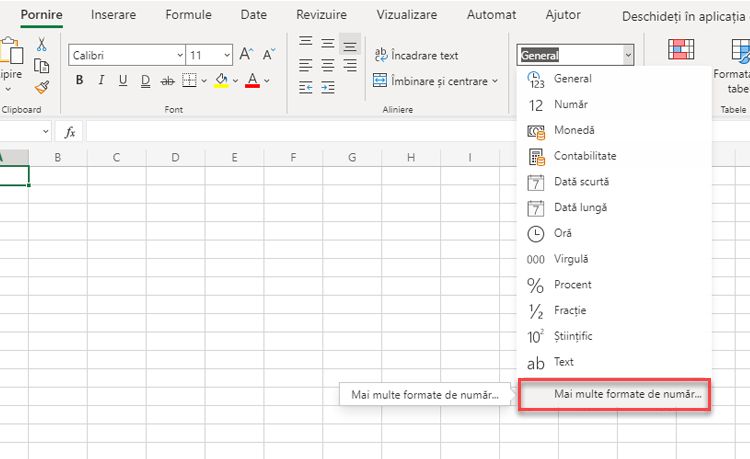The image size is (750, 459).
Task: Choose Contabilitate accounting format
Action: tap(615, 156)
